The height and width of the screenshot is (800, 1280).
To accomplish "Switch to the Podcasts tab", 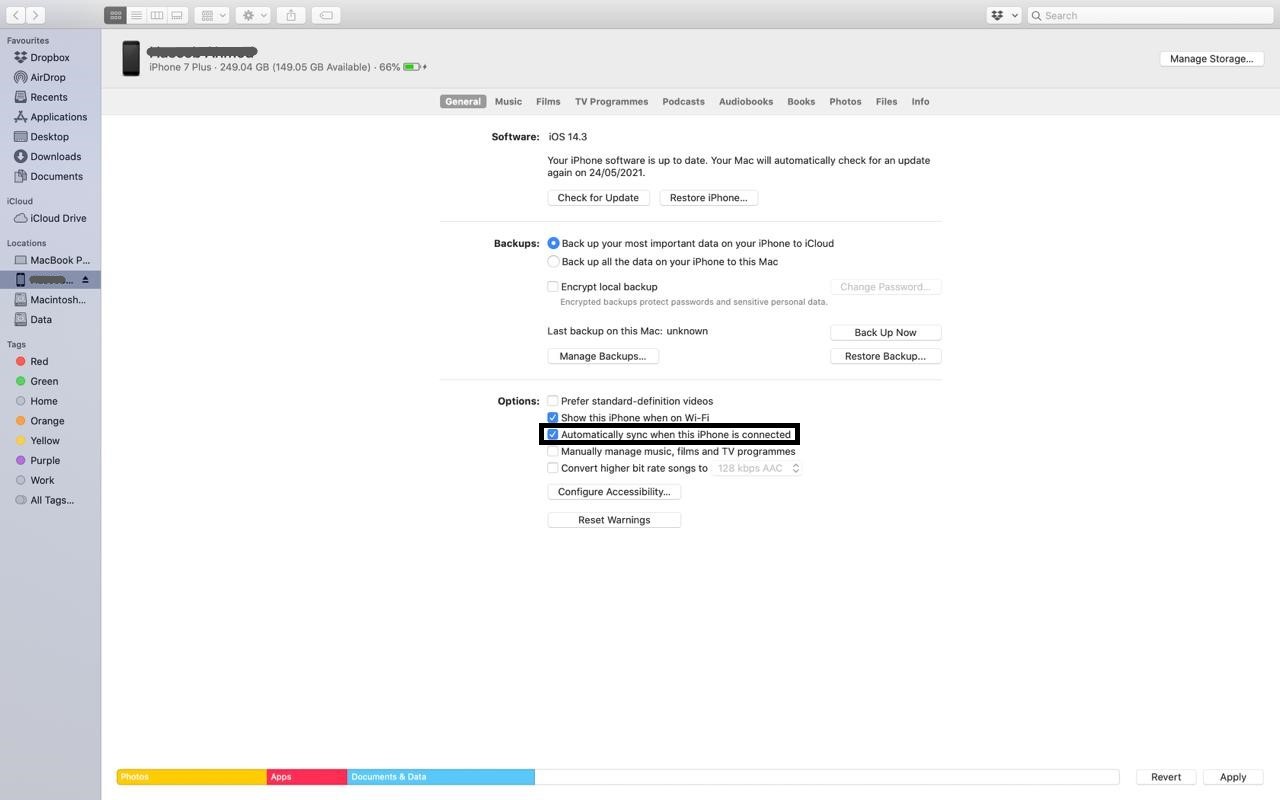I will point(682,101).
